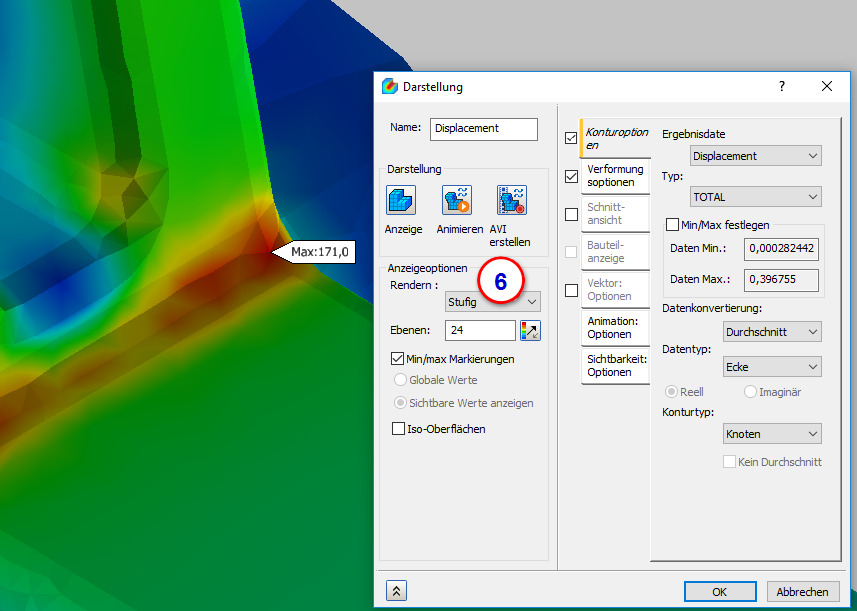Select the Globale Werte radio button
The width and height of the screenshot is (857, 611).
point(400,379)
